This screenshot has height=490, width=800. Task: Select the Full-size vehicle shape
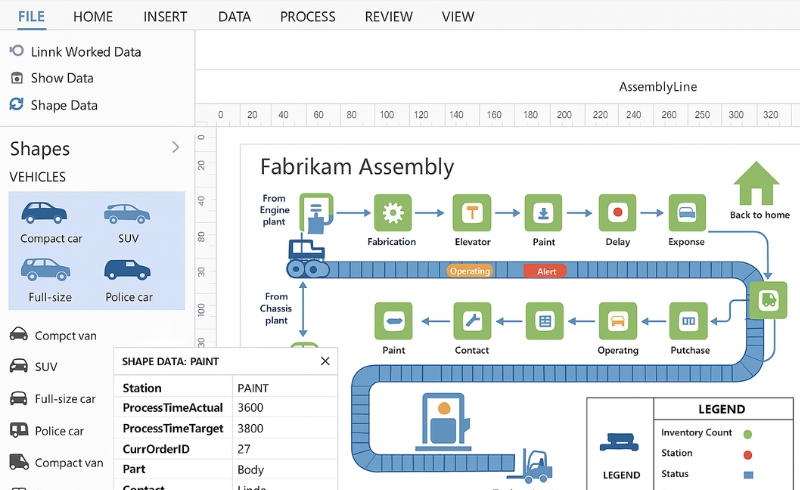[x=49, y=280]
